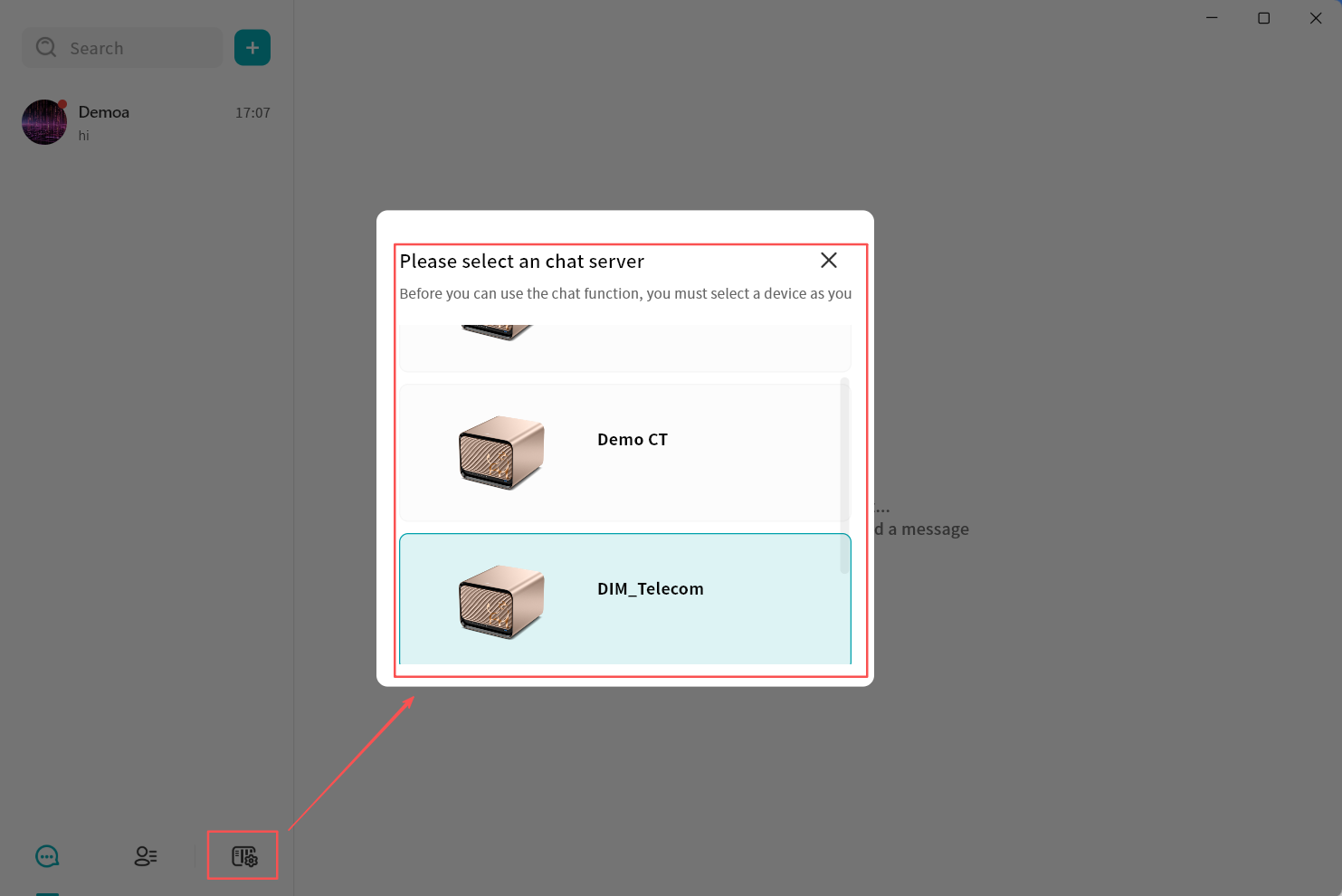Select the partially visible top server card

(x=624, y=348)
